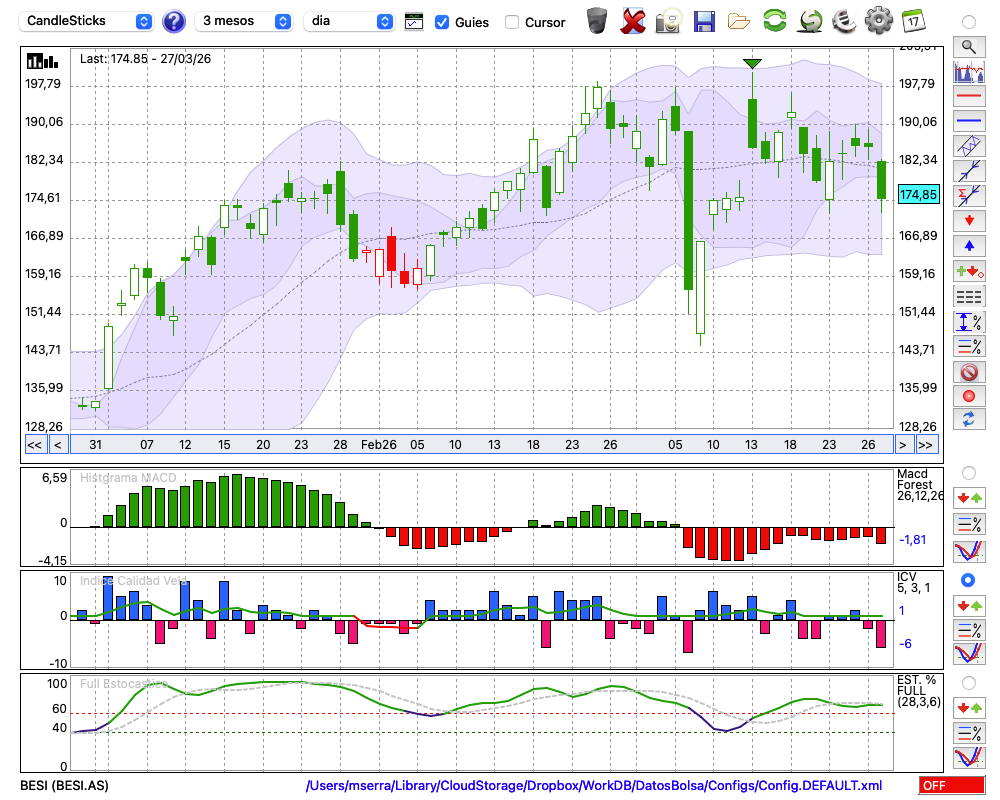Click Estocastico panel red/green arrows button
The width and height of the screenshot is (1000, 800).
pos(969,707)
